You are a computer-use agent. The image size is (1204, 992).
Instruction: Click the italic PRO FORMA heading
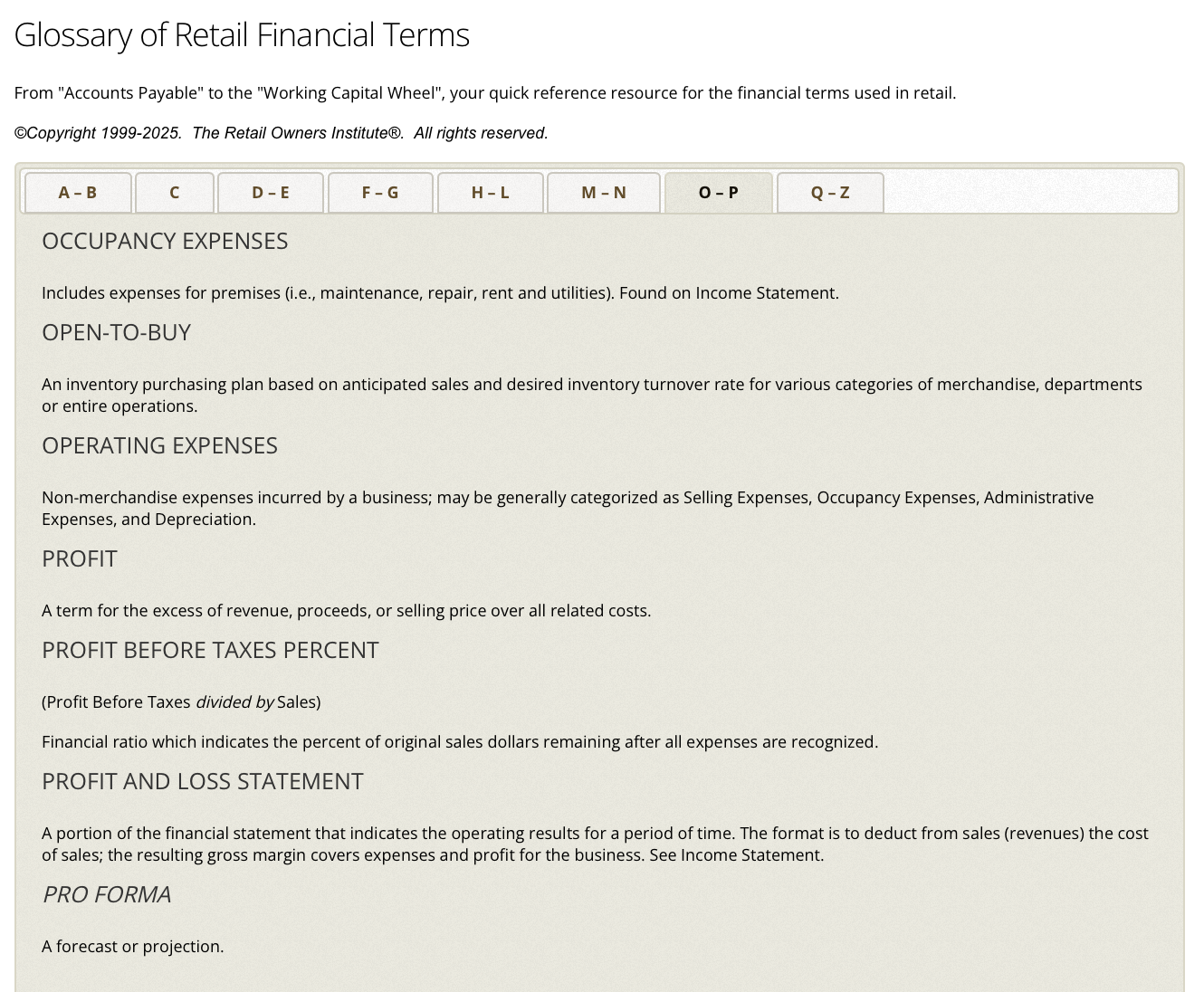(x=107, y=894)
